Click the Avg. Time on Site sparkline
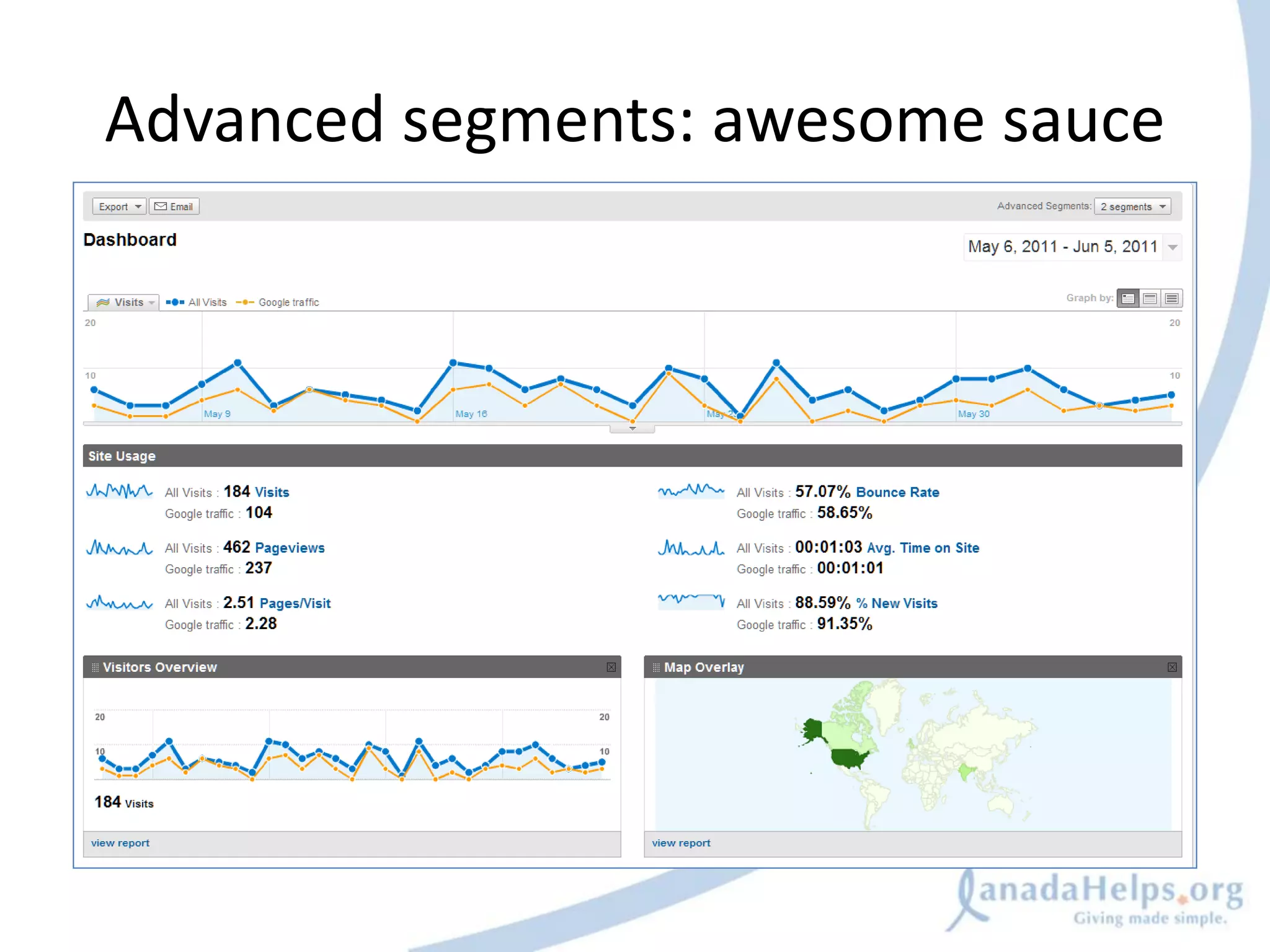Image resolution: width=1270 pixels, height=952 pixels. tap(691, 547)
